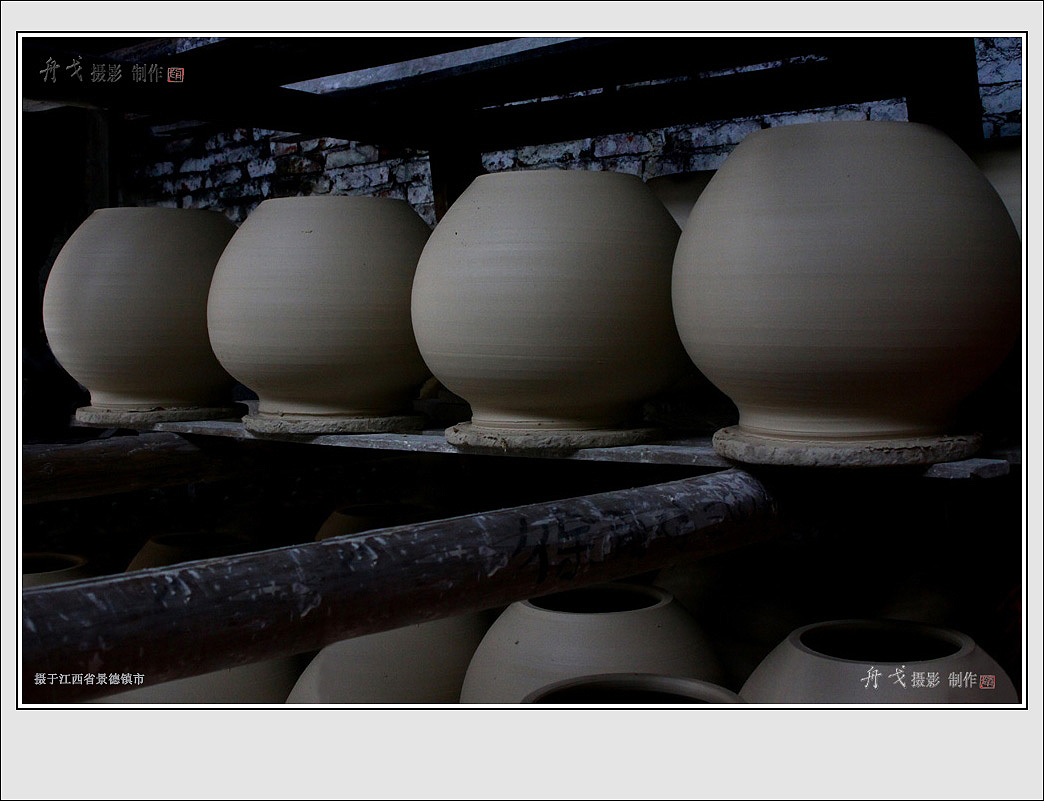
Task: Select the second clay pot from the left
Action: (318, 305)
